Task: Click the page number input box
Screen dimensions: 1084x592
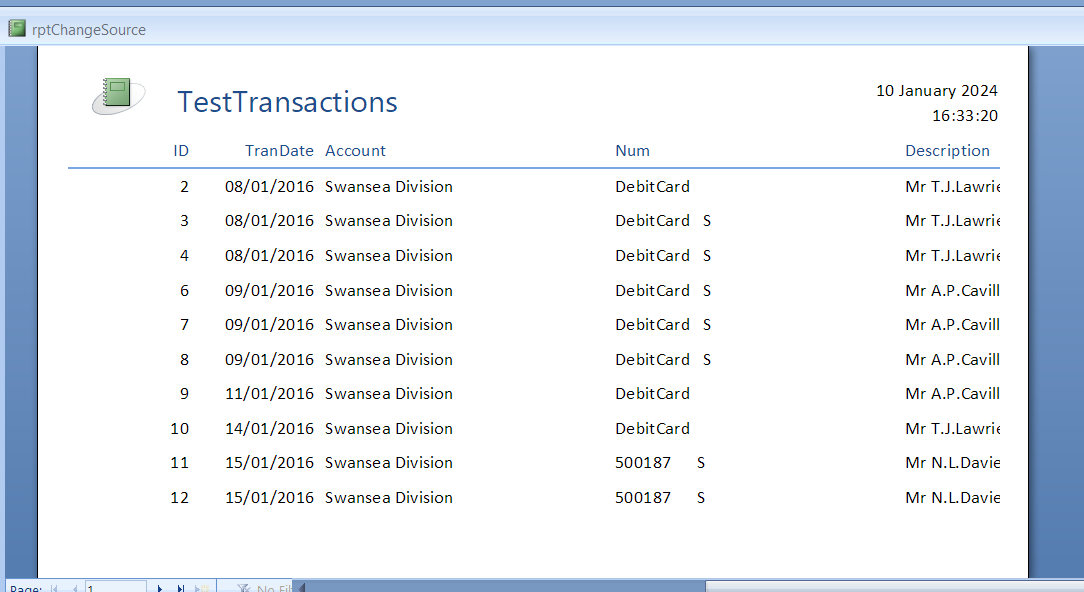Action: point(115,588)
